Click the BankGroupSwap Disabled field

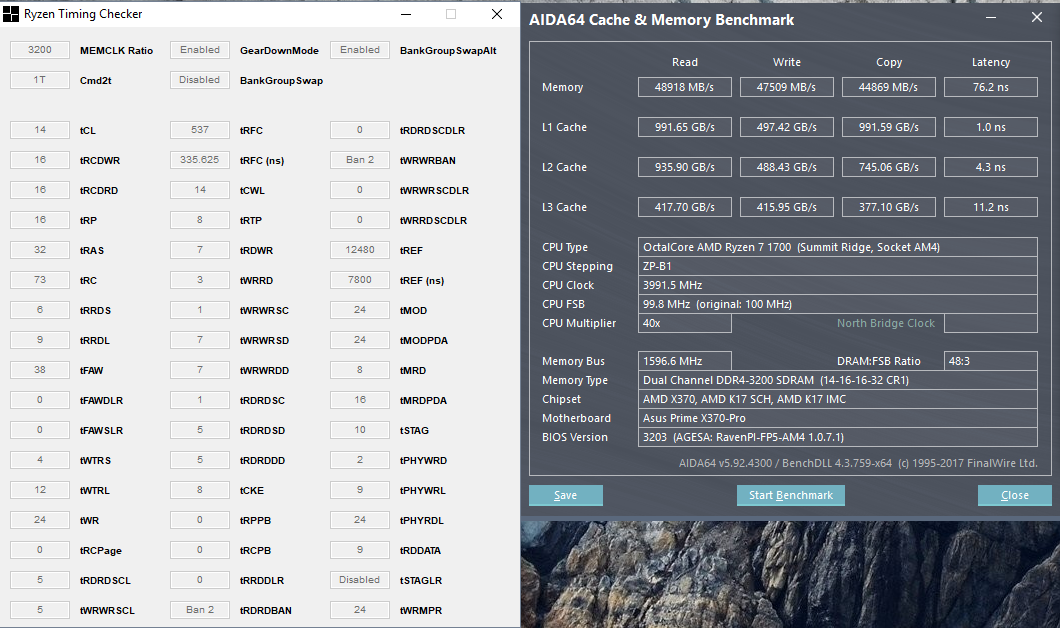click(200, 80)
